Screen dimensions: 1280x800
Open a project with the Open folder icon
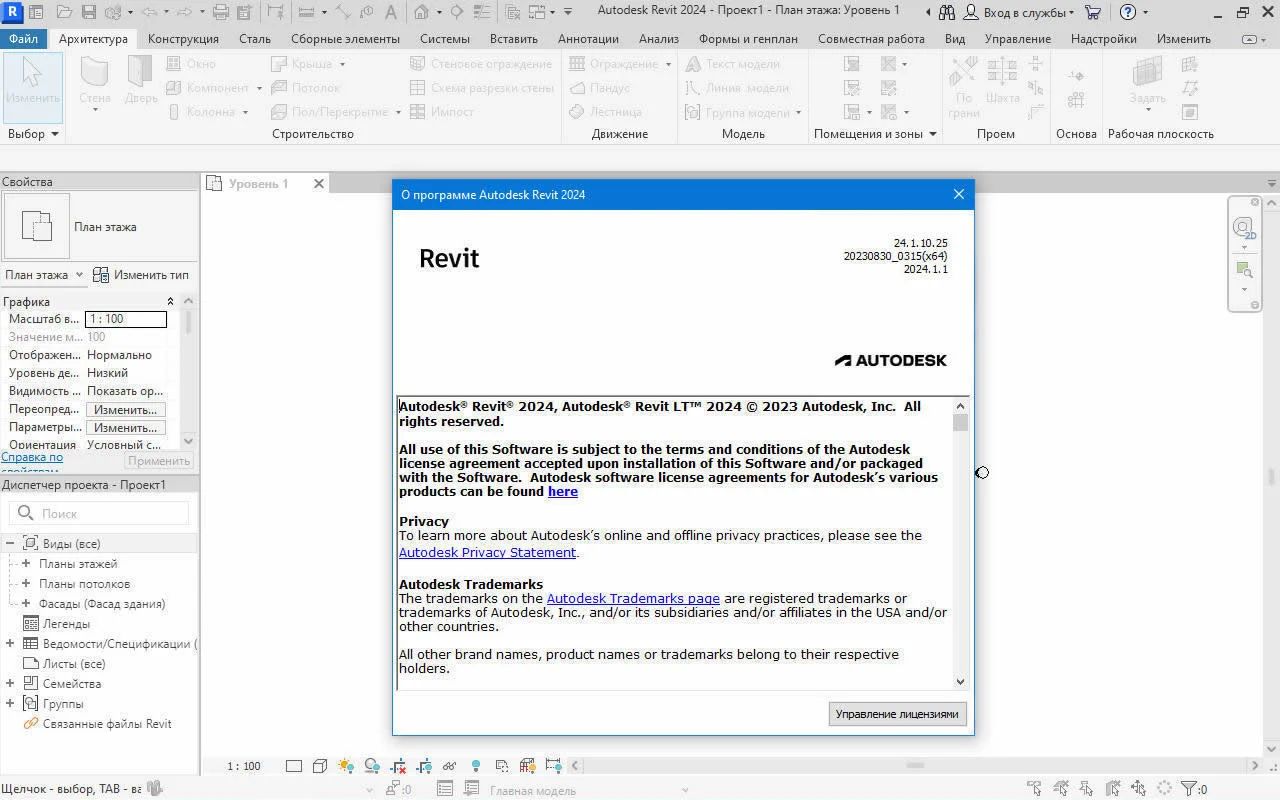(64, 12)
